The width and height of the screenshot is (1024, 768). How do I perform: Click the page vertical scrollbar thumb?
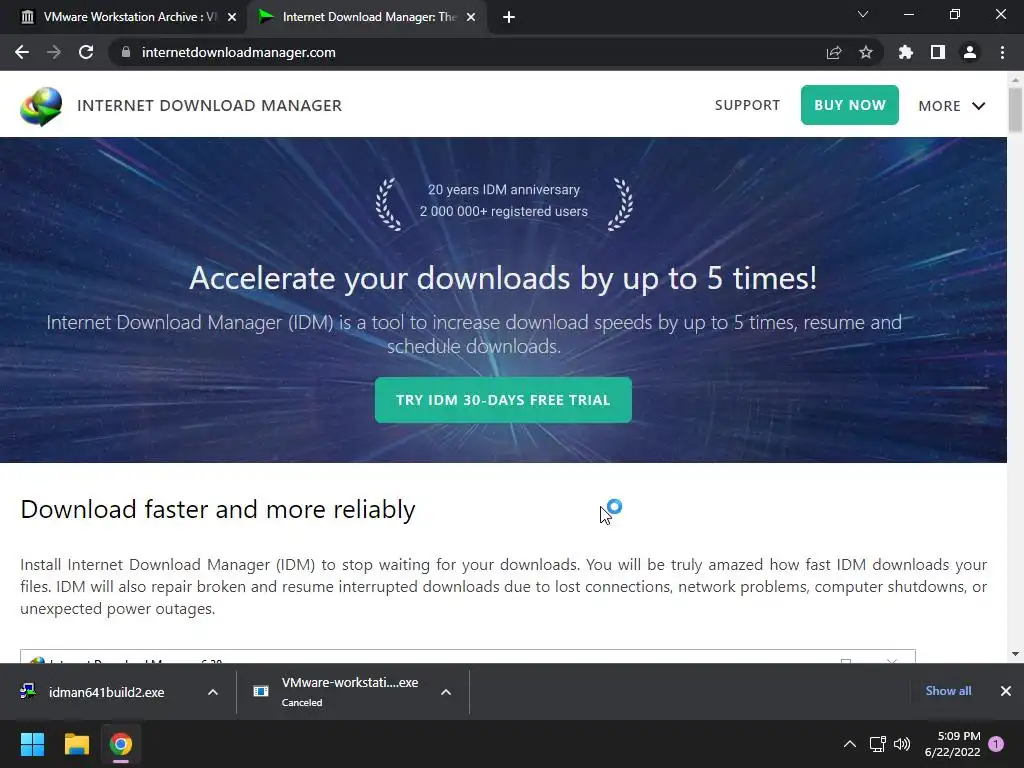1015,110
